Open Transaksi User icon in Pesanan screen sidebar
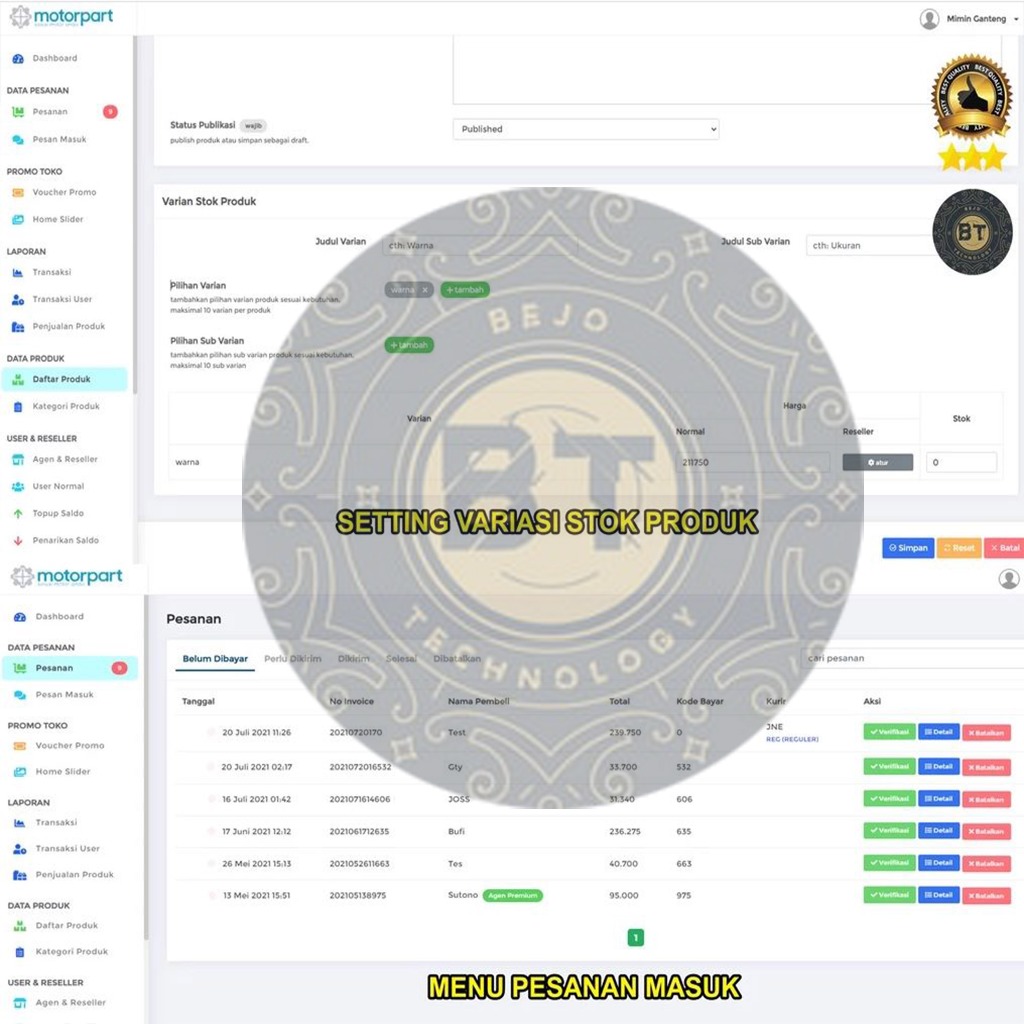This screenshot has height=1024, width=1024. pos(20,849)
